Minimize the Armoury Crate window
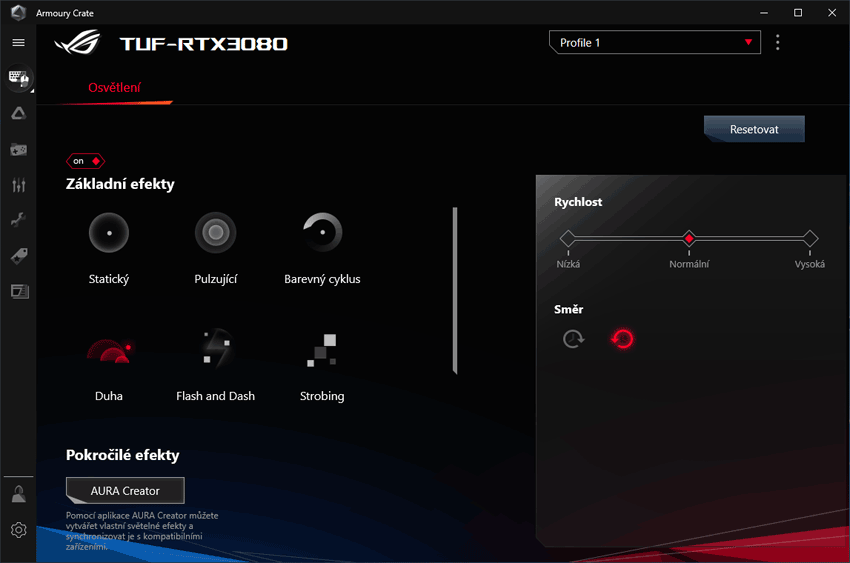 (764, 12)
